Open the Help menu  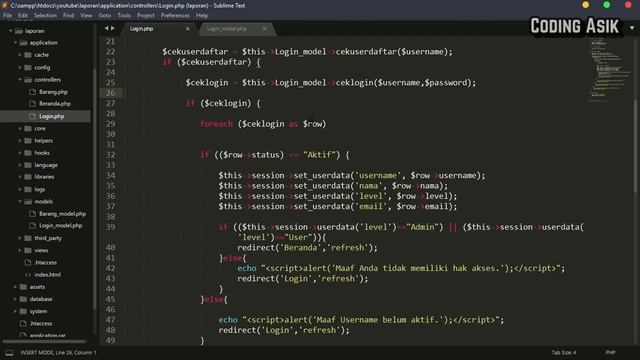[202, 16]
